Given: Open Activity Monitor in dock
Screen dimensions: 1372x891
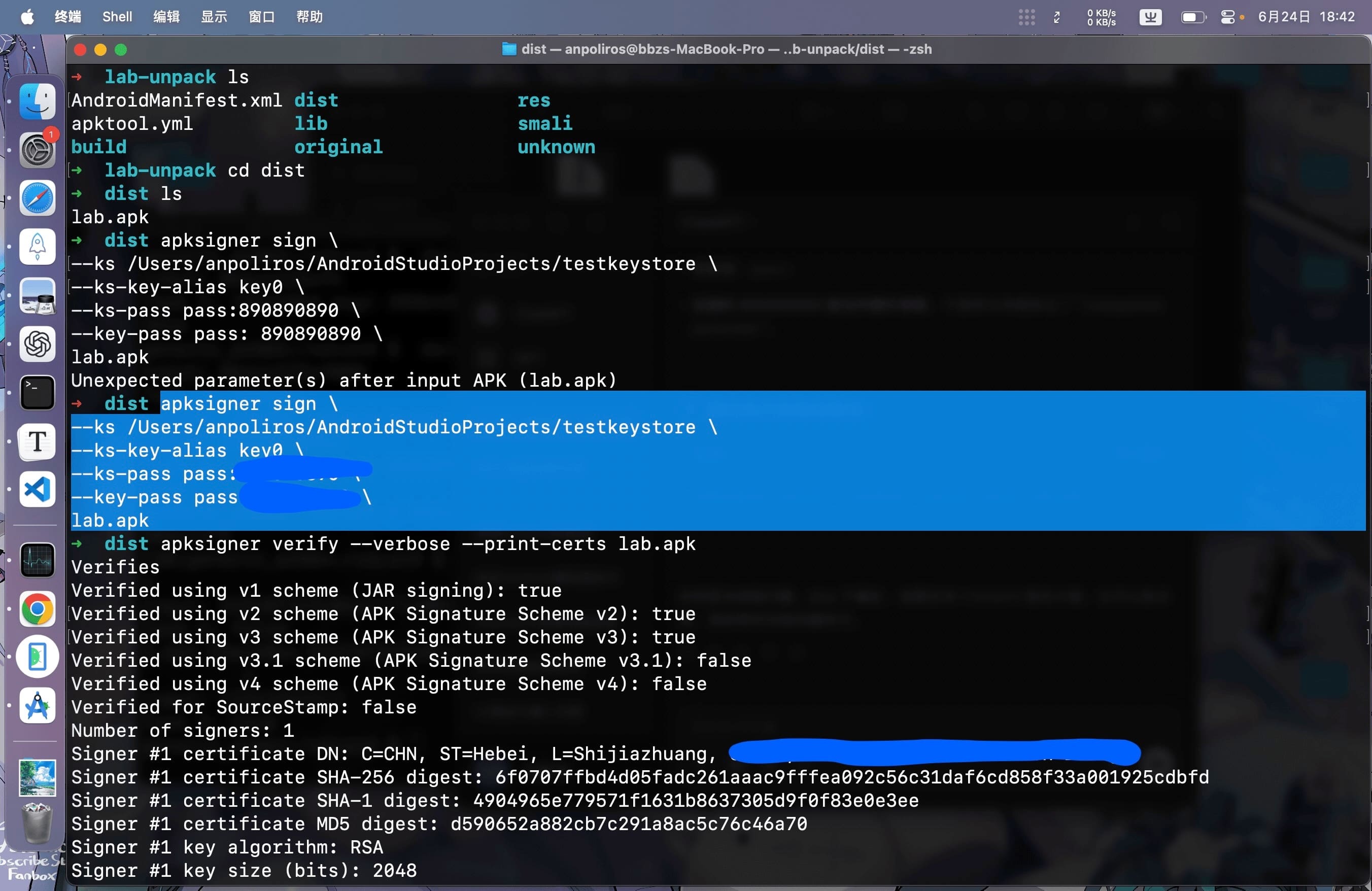Looking at the screenshot, I should click(x=38, y=560).
